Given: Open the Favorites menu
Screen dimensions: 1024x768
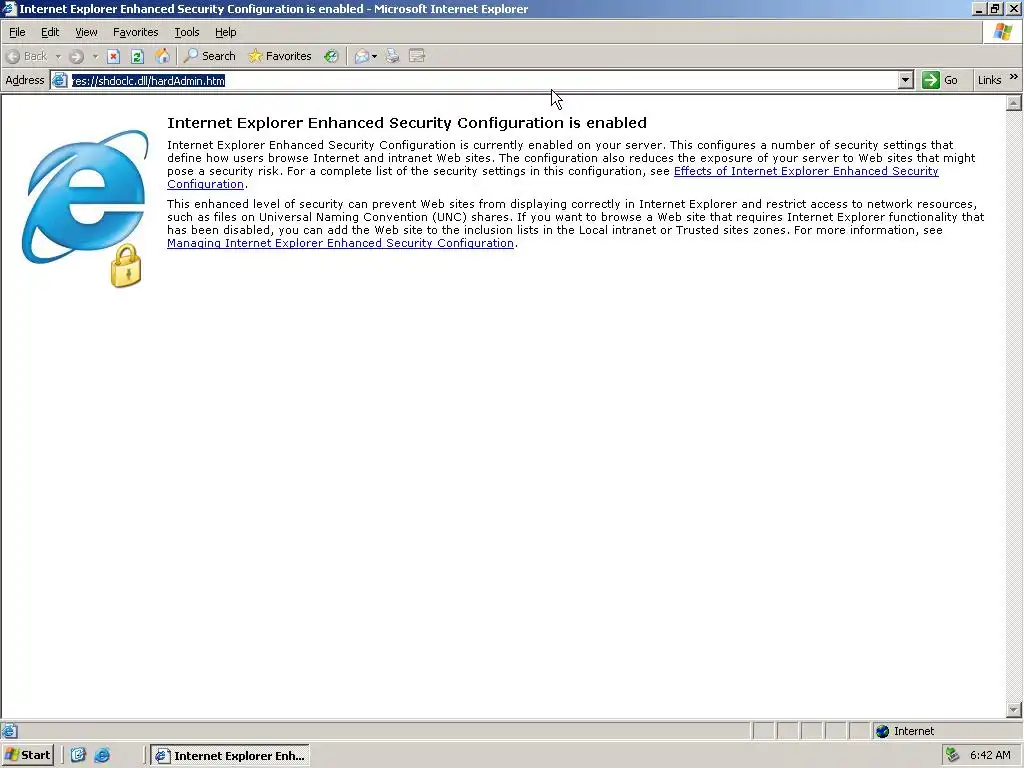Looking at the screenshot, I should tap(136, 32).
